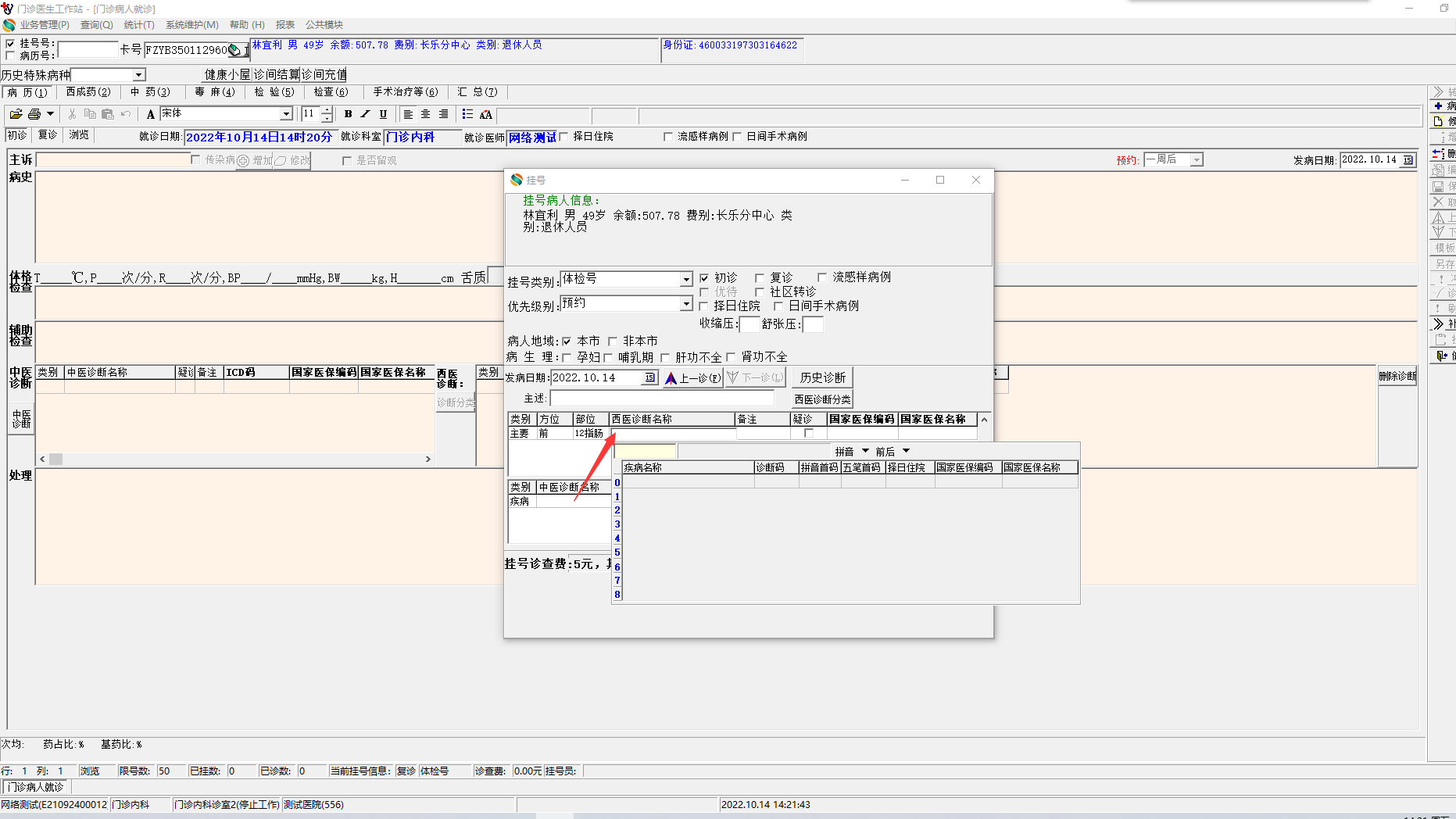Click the bullet list icon
The width and height of the screenshot is (1456, 819).
pyautogui.click(x=467, y=114)
